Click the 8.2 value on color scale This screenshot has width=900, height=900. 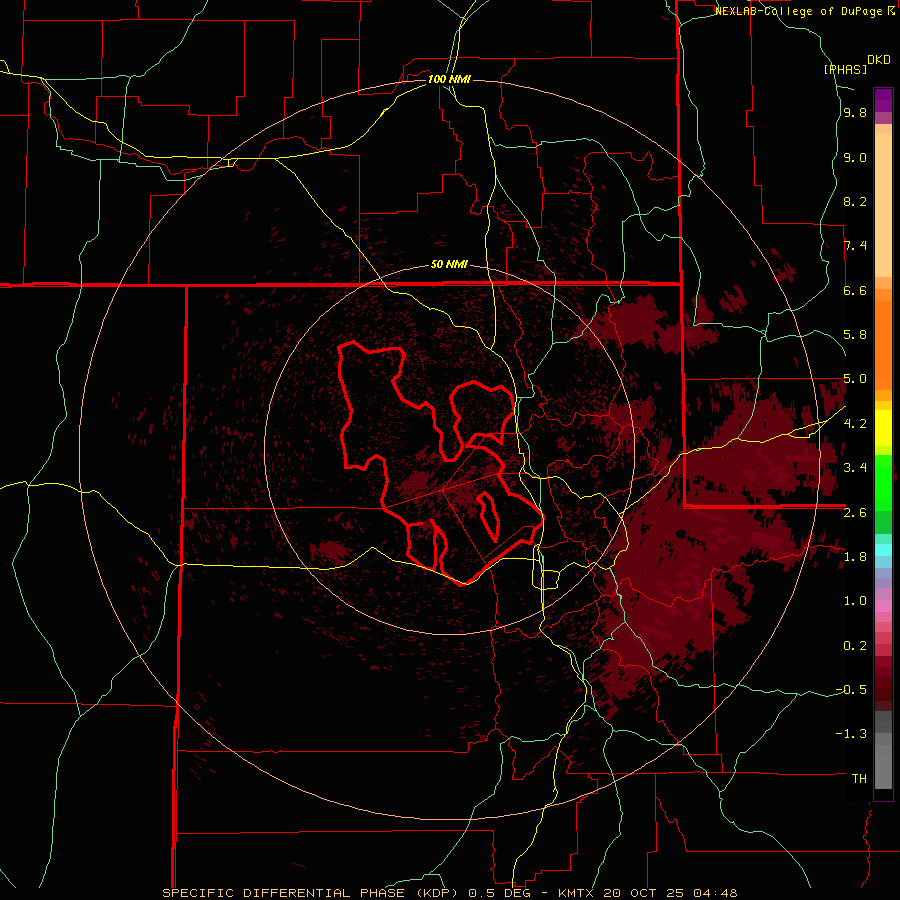pyautogui.click(x=855, y=201)
